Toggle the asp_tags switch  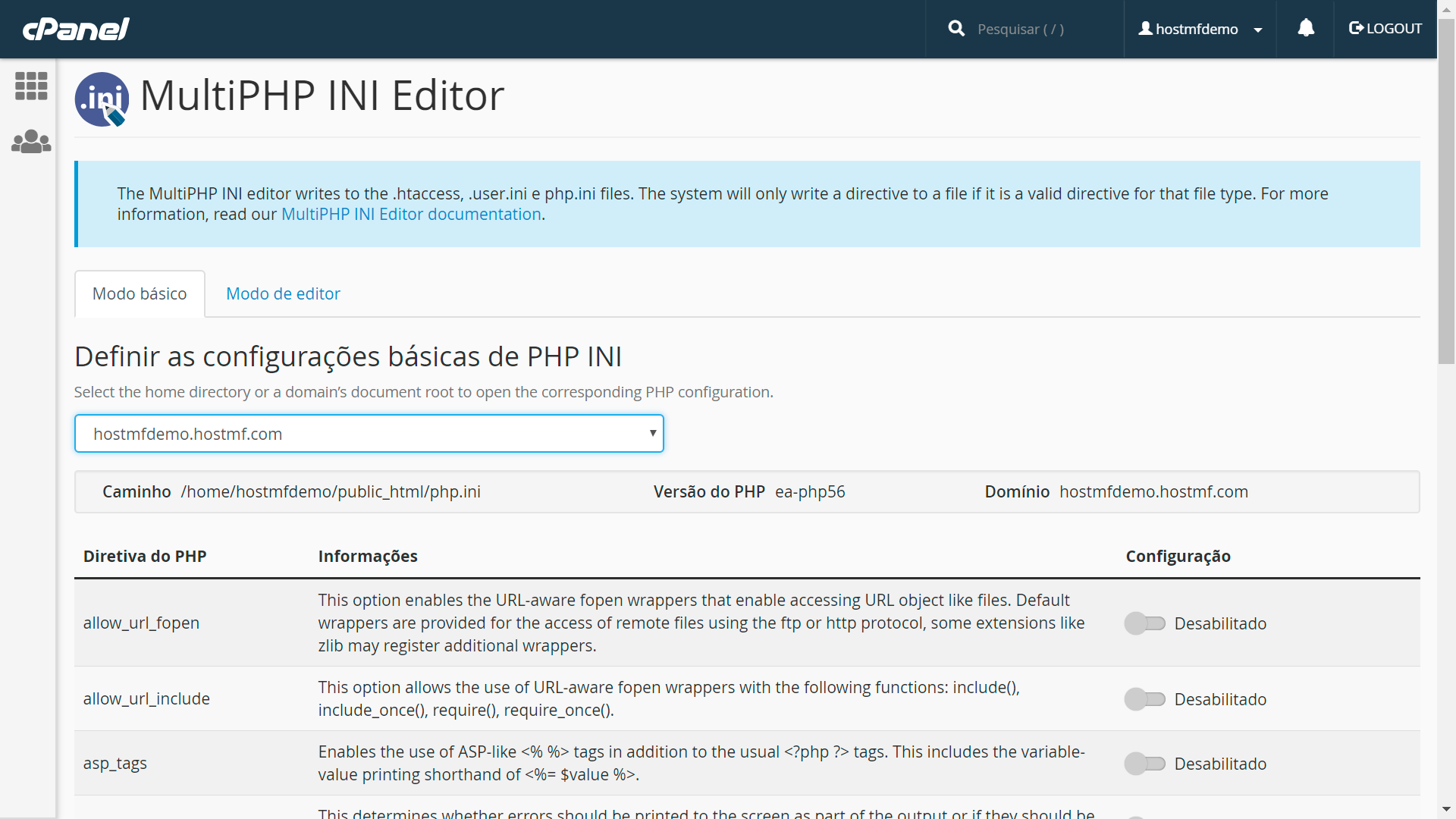click(1144, 764)
